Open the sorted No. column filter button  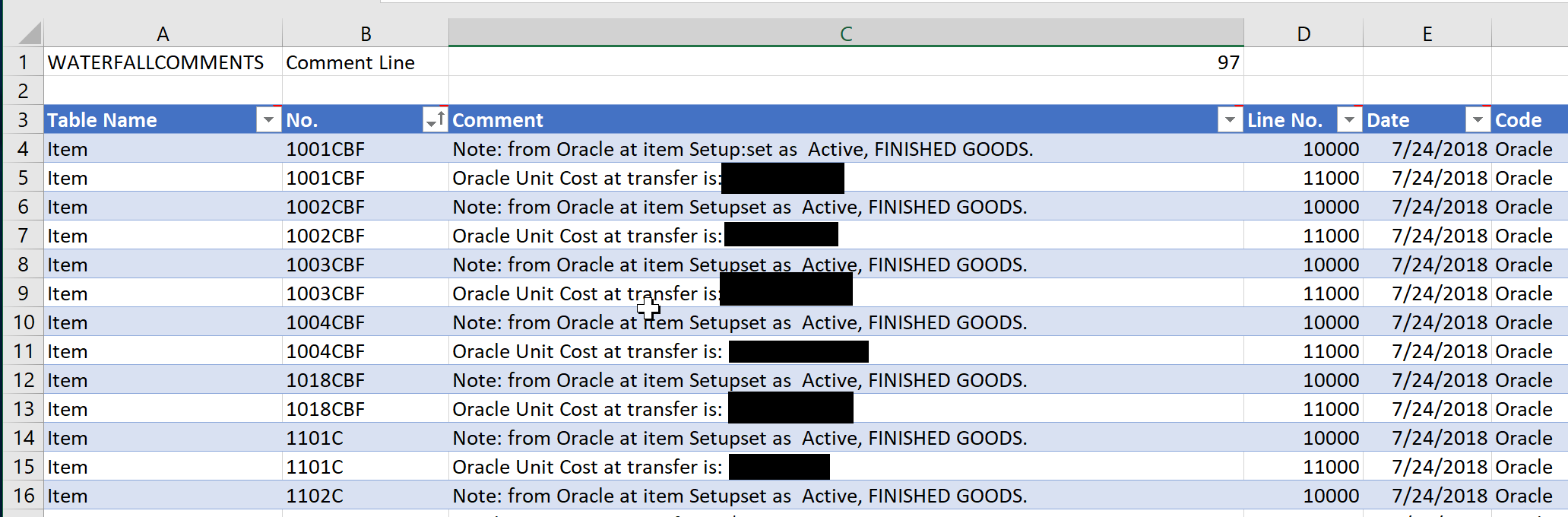435,119
